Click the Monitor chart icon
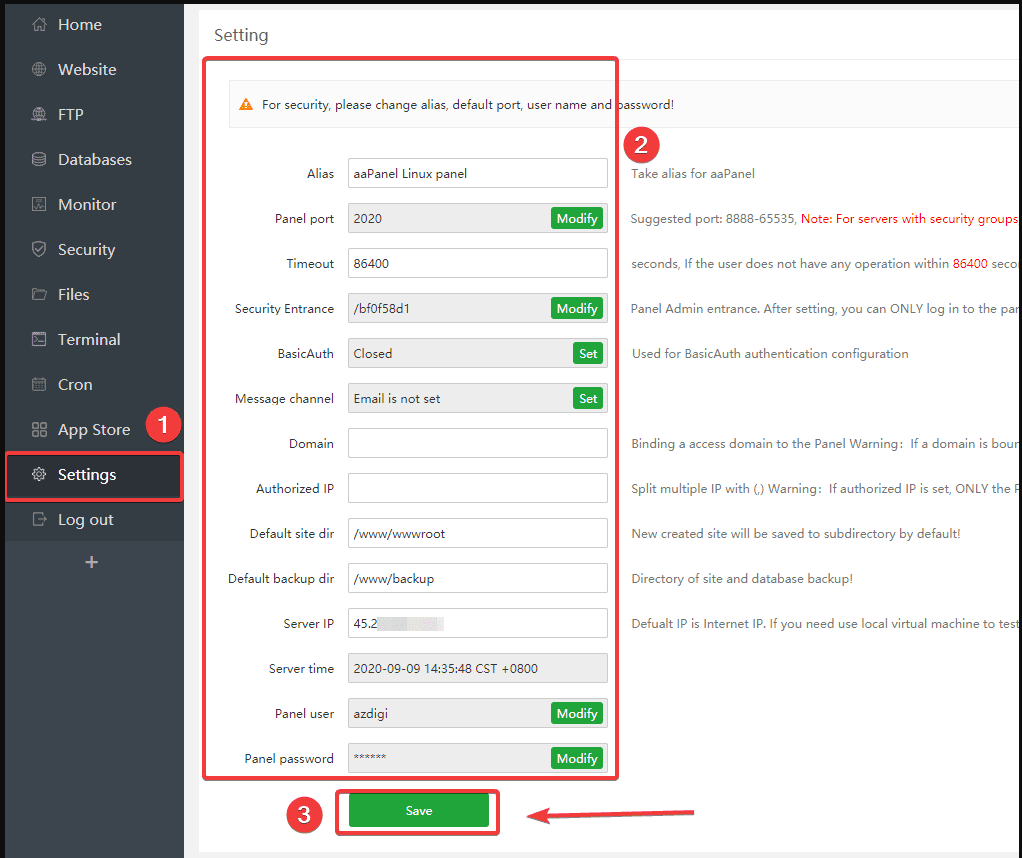This screenshot has width=1022, height=858. click(x=39, y=205)
